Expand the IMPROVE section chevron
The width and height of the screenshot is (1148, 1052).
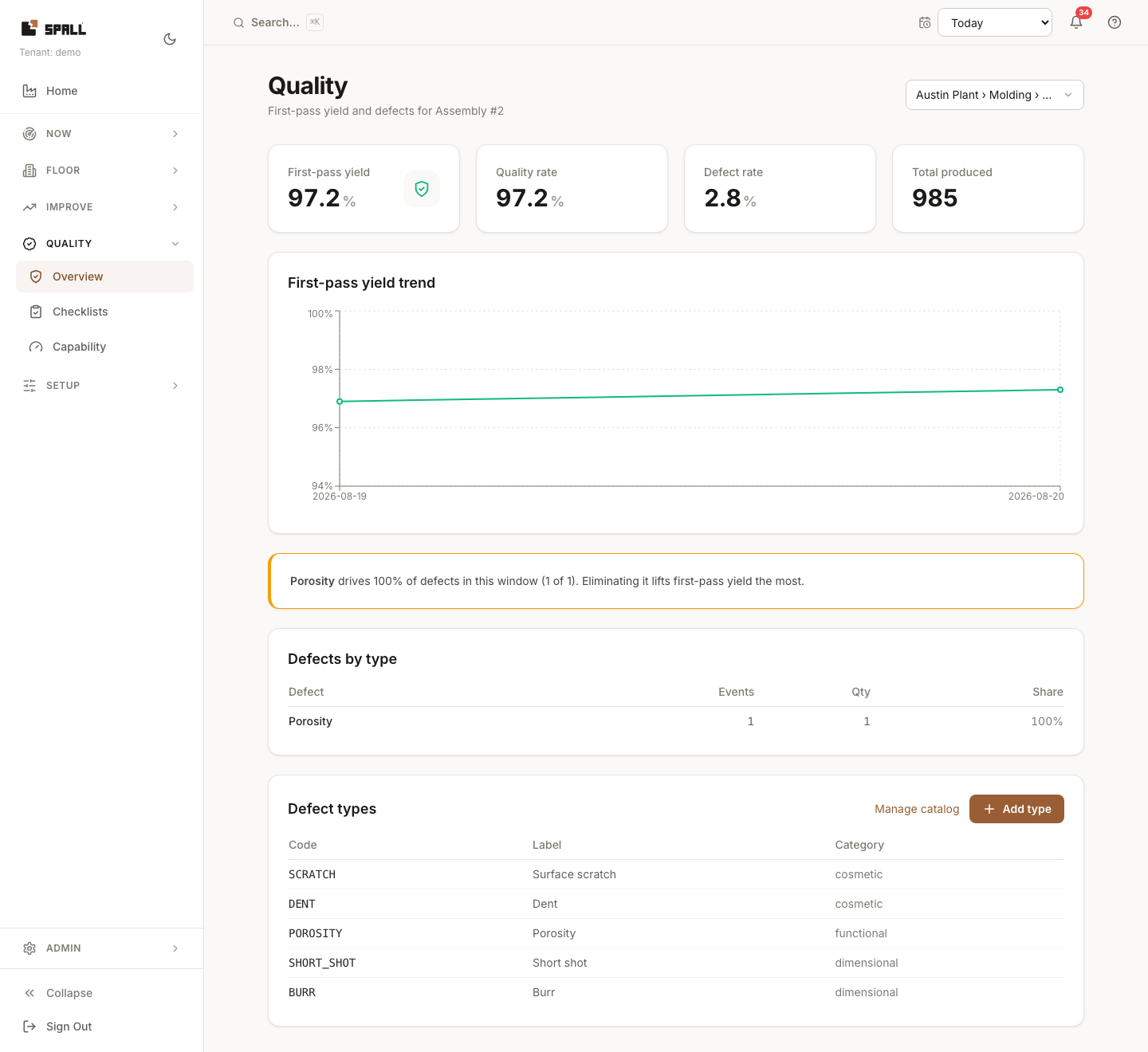coord(175,207)
